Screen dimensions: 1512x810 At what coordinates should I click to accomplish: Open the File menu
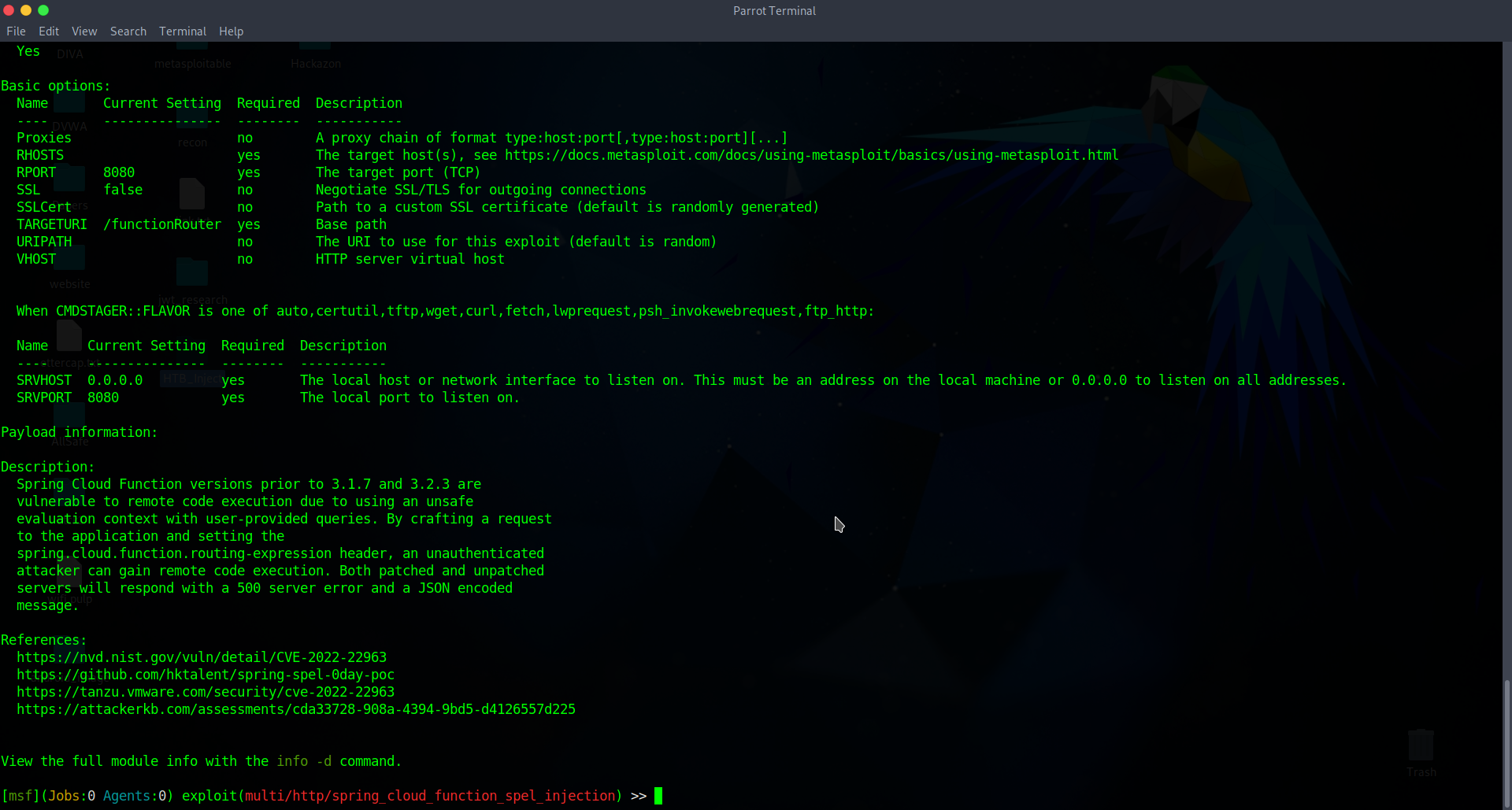point(16,31)
